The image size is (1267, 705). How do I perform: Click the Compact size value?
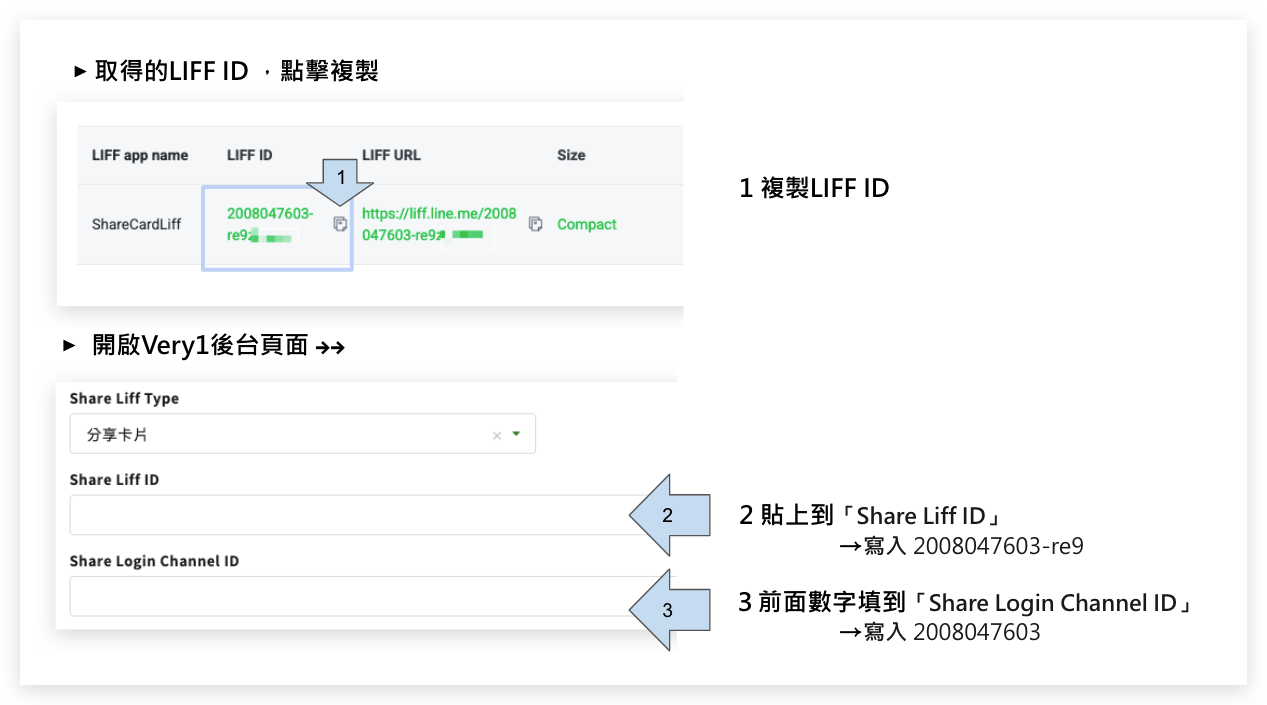(586, 224)
